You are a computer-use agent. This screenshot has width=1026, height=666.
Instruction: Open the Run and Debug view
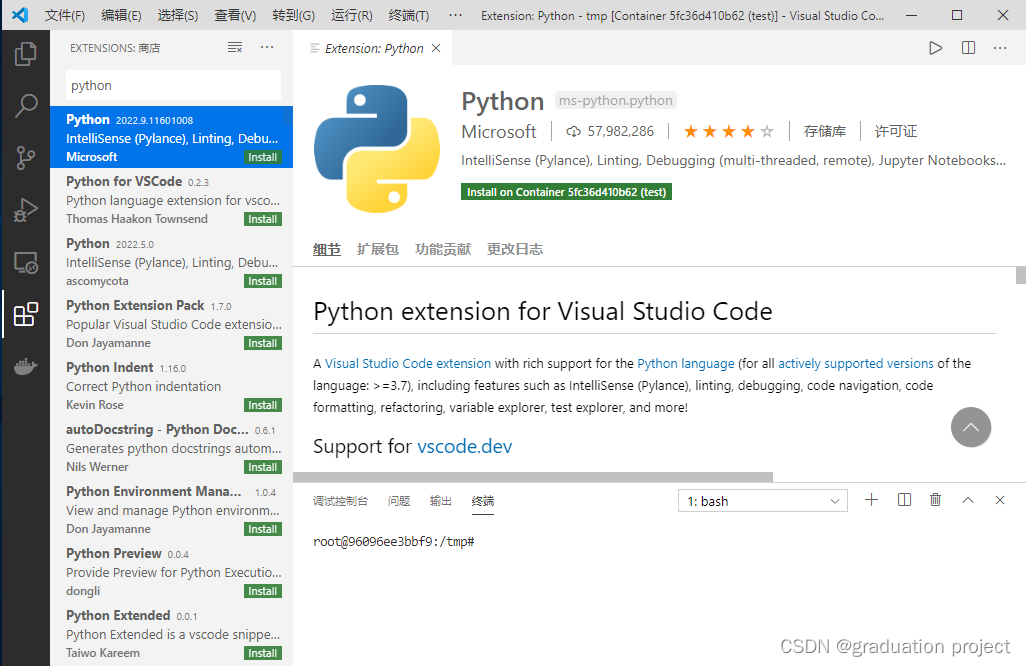[26, 210]
